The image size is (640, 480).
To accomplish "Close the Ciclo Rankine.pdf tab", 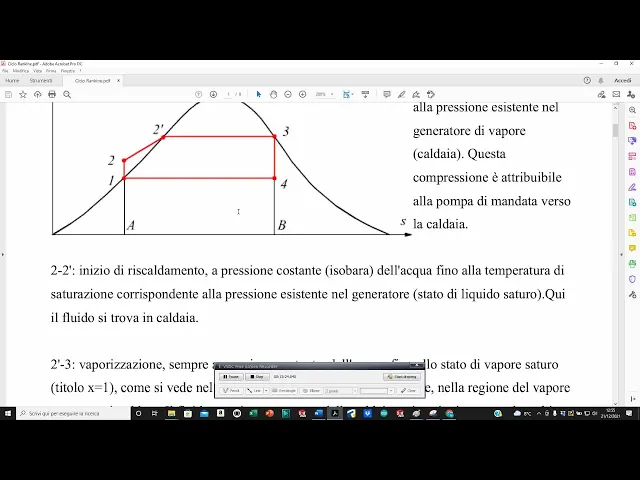I will pos(118,80).
